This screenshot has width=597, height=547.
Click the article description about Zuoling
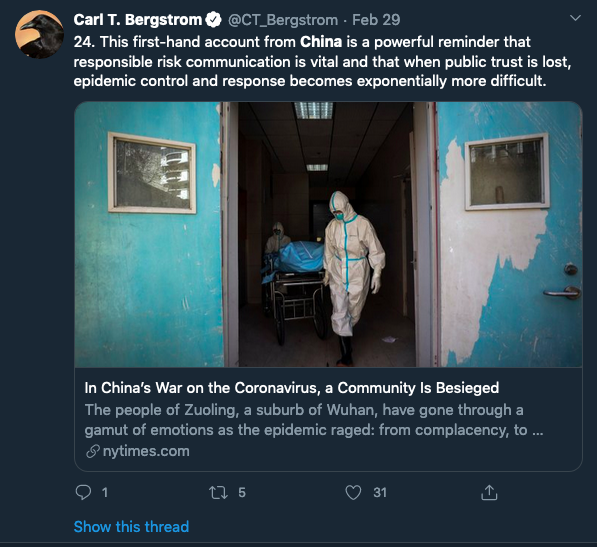tap(314, 420)
